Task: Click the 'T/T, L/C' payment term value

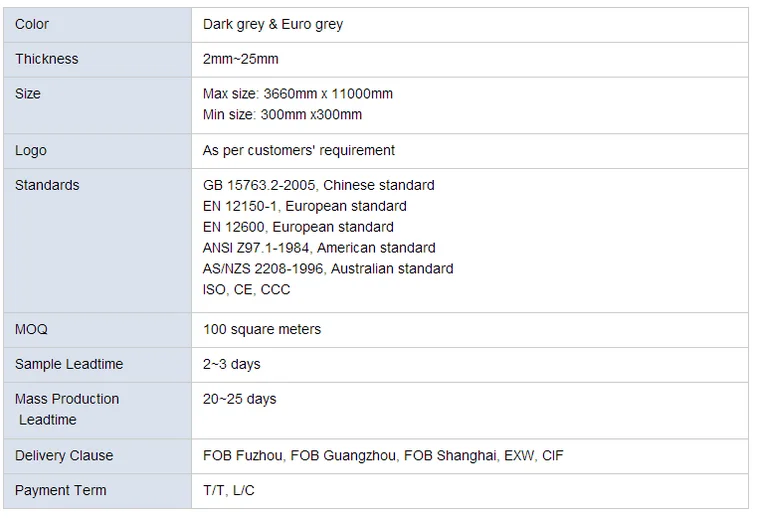Action: pyautogui.click(x=228, y=491)
